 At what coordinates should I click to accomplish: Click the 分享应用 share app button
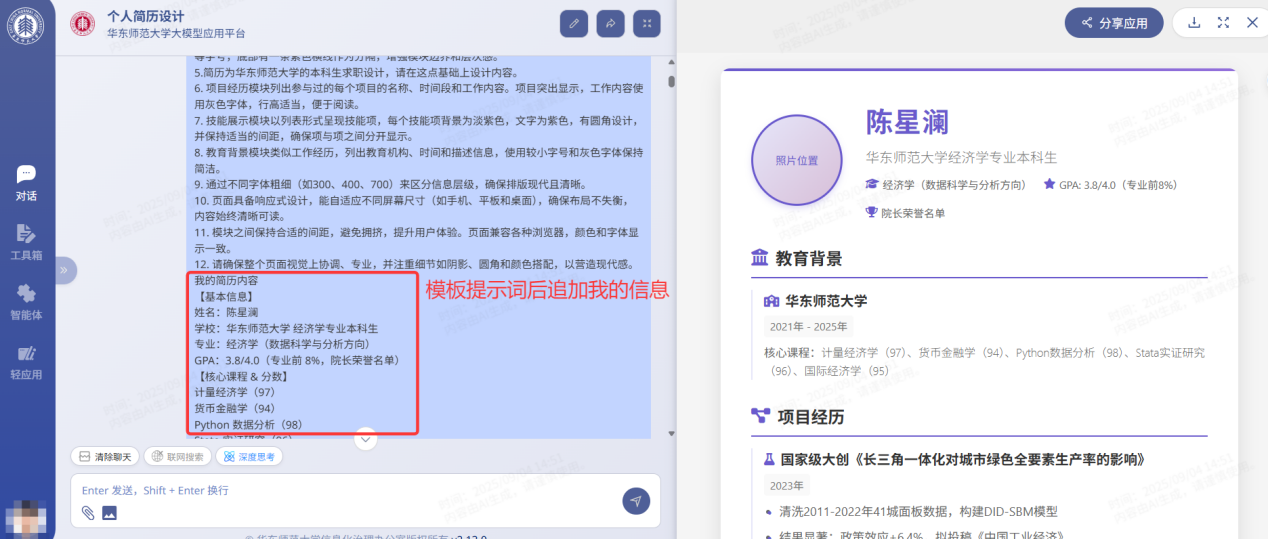pyautogui.click(x=1113, y=23)
